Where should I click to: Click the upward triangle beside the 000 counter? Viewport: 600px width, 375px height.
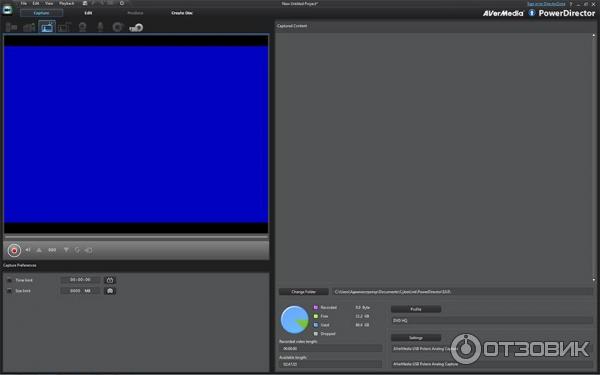(x=39, y=250)
